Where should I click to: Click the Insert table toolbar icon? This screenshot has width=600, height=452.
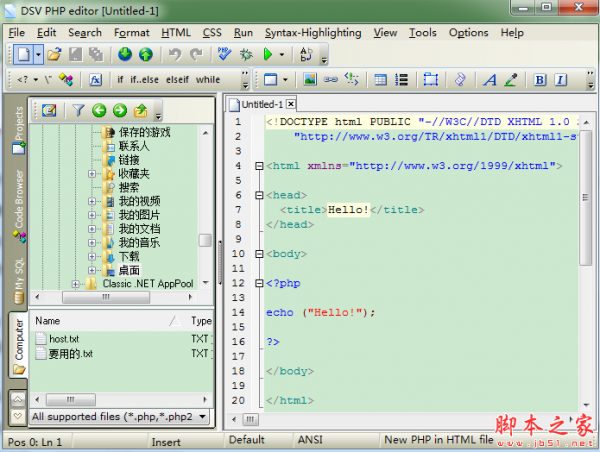[x=379, y=79]
